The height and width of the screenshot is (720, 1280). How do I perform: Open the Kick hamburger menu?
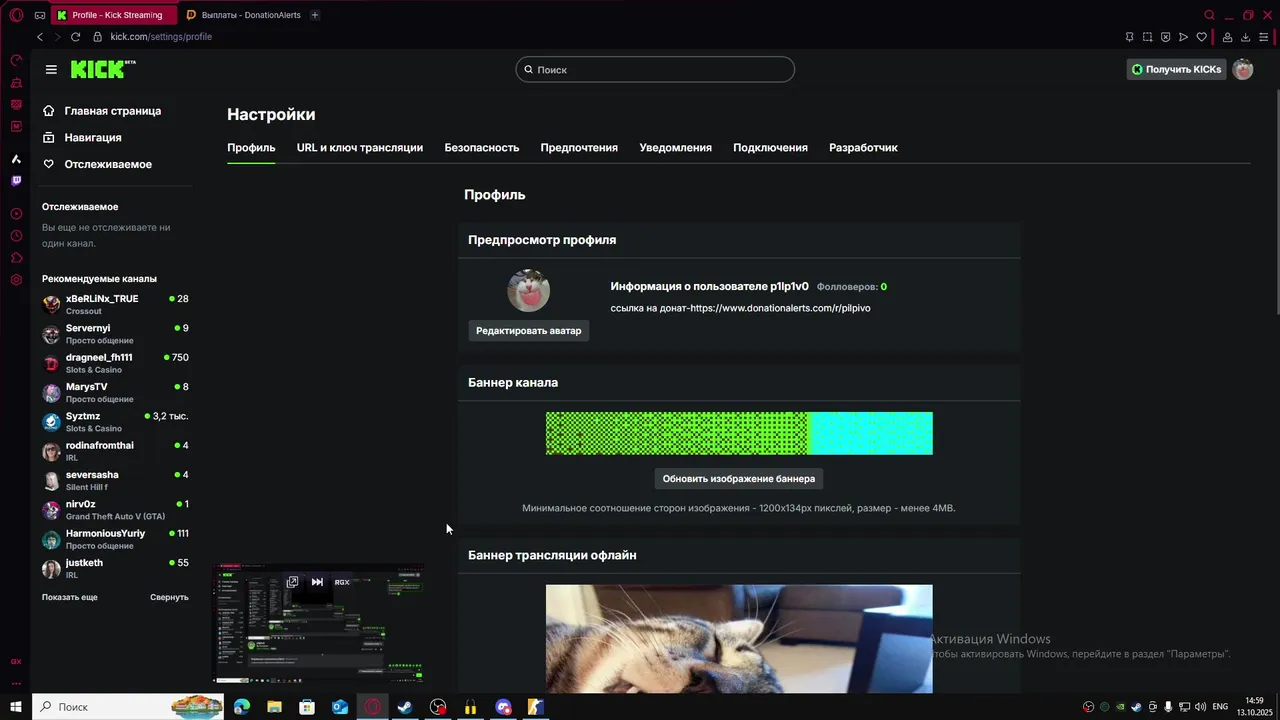tap(51, 69)
